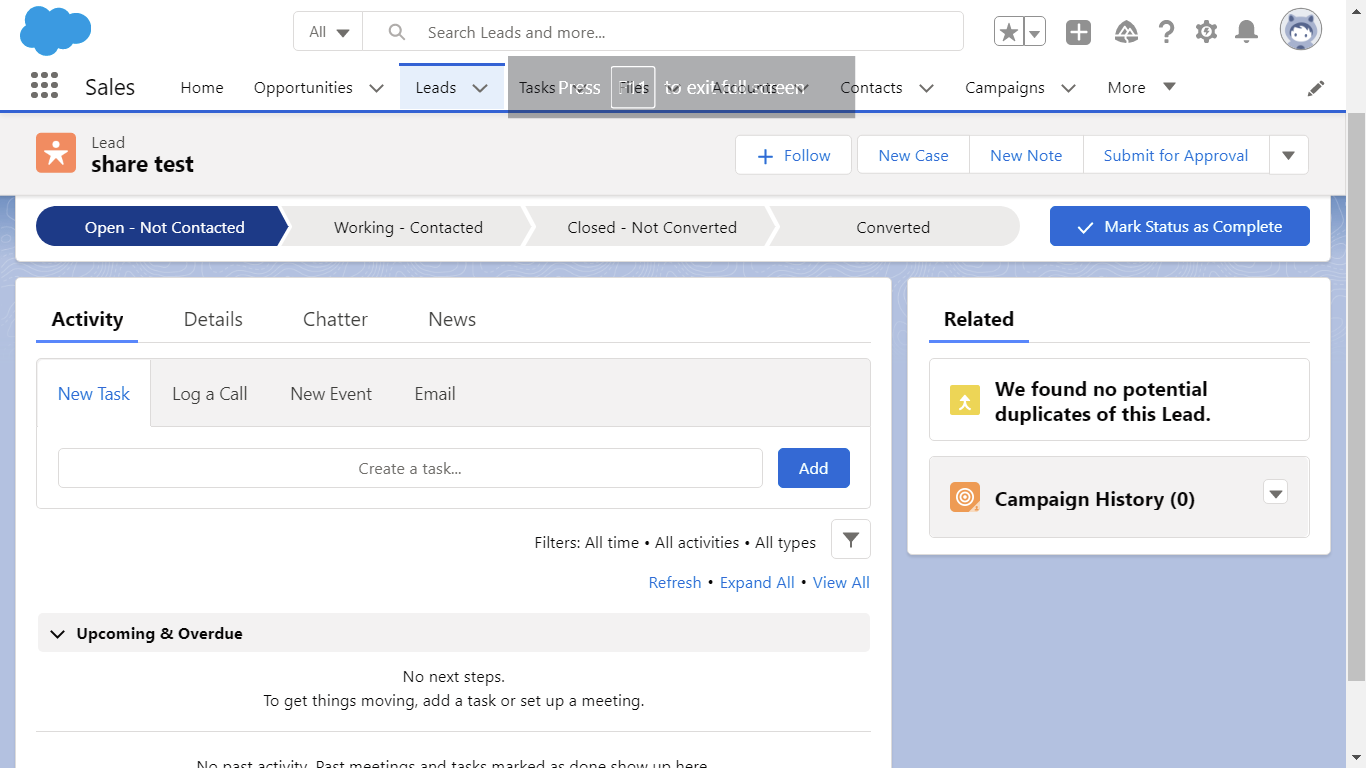The width and height of the screenshot is (1366, 768).
Task: View notifications via the bell icon
Action: (x=1246, y=32)
